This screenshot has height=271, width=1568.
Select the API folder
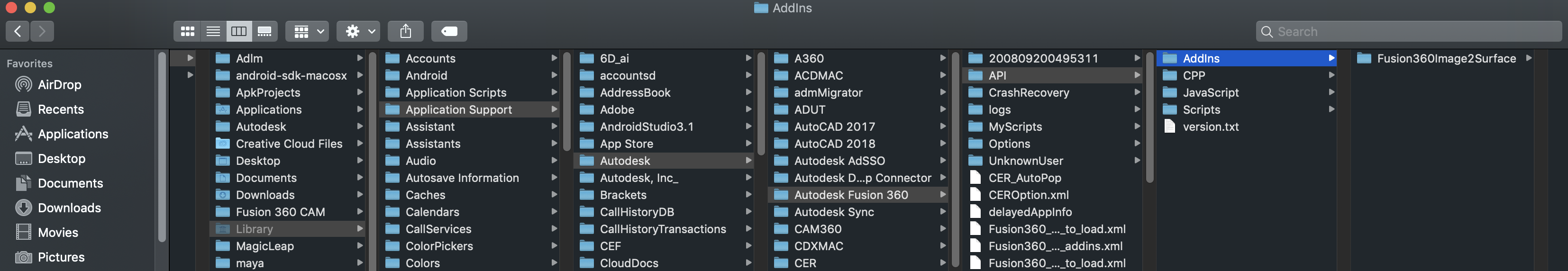(x=1052, y=75)
